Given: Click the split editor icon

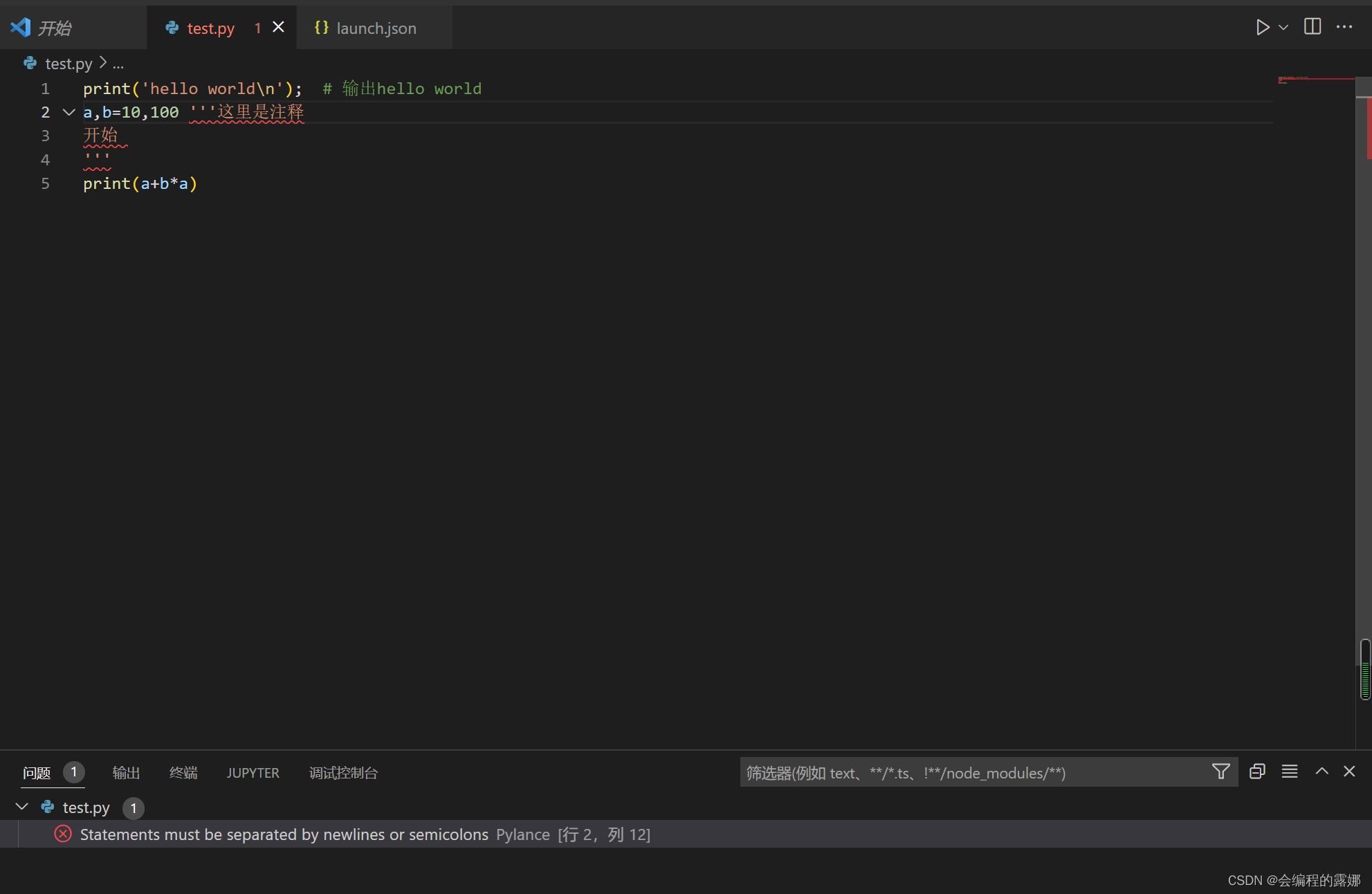Looking at the screenshot, I should [x=1312, y=27].
